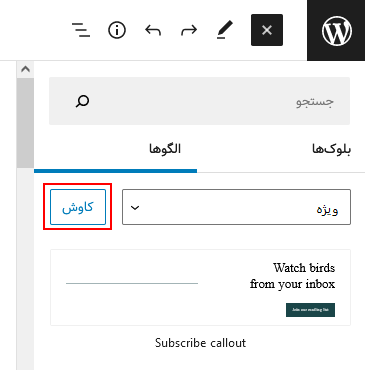Click the empty scrollbar track beneath thumb
Screen dimensions: 365x370
coord(25,269)
